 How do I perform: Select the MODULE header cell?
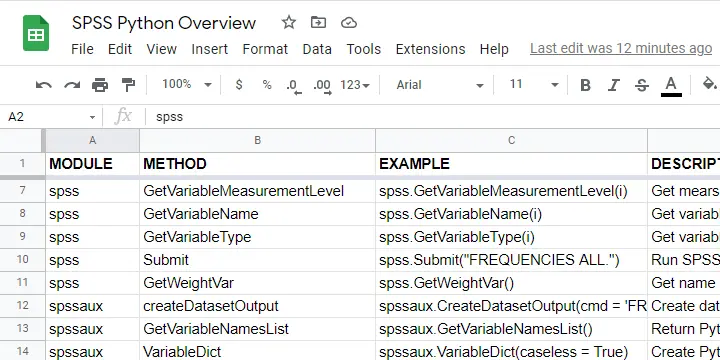(x=92, y=164)
